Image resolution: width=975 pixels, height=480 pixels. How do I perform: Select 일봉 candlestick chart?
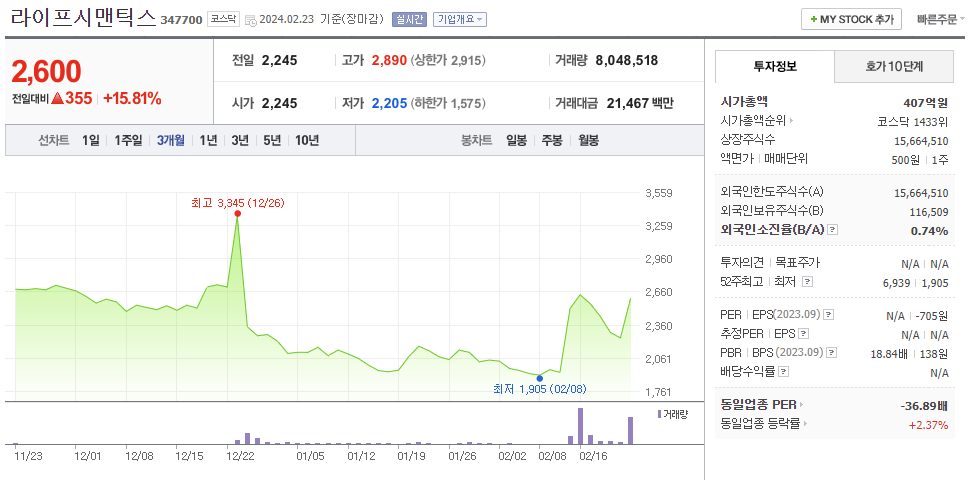516,141
